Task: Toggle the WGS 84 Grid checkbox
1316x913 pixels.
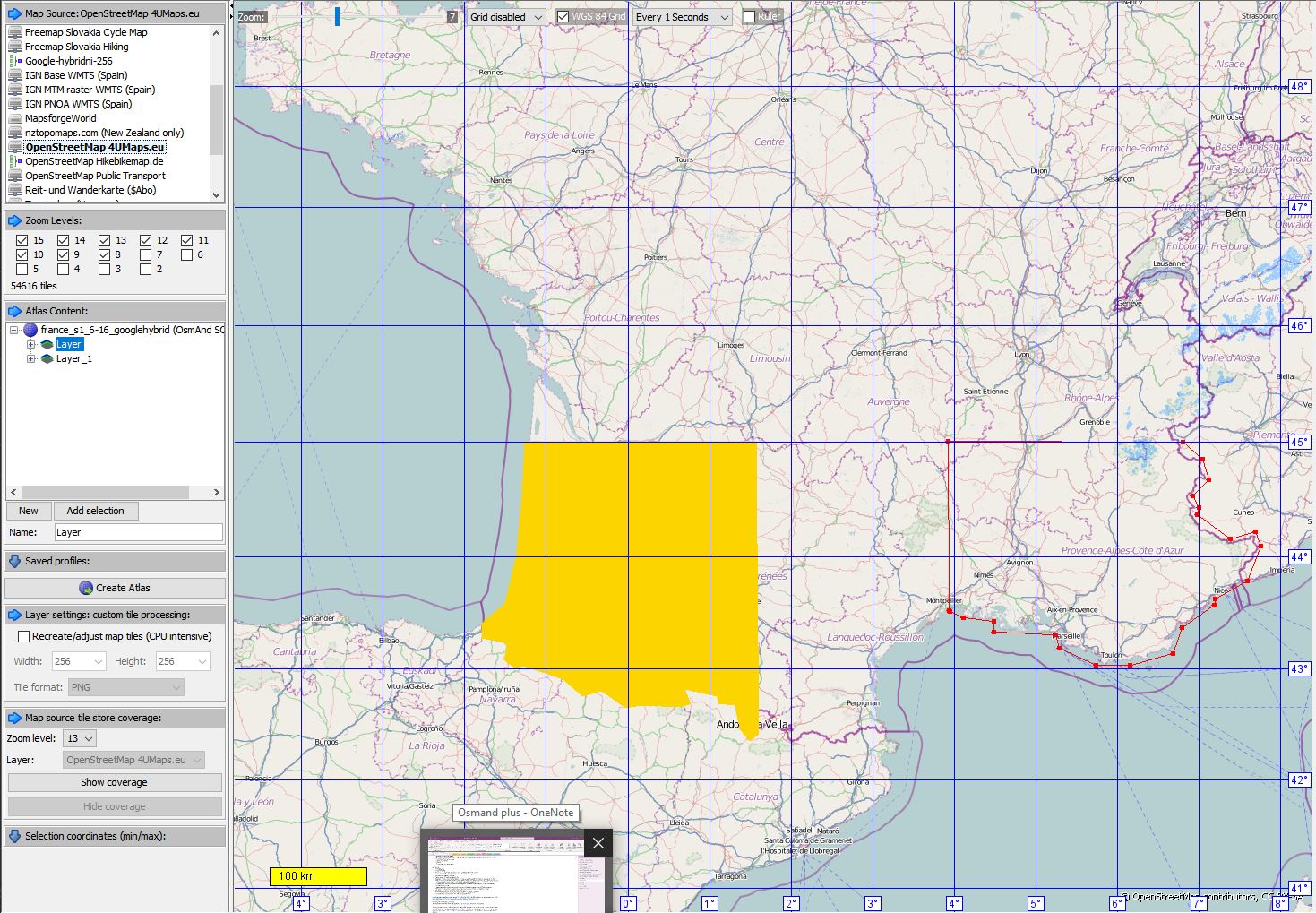Action: pos(563,17)
